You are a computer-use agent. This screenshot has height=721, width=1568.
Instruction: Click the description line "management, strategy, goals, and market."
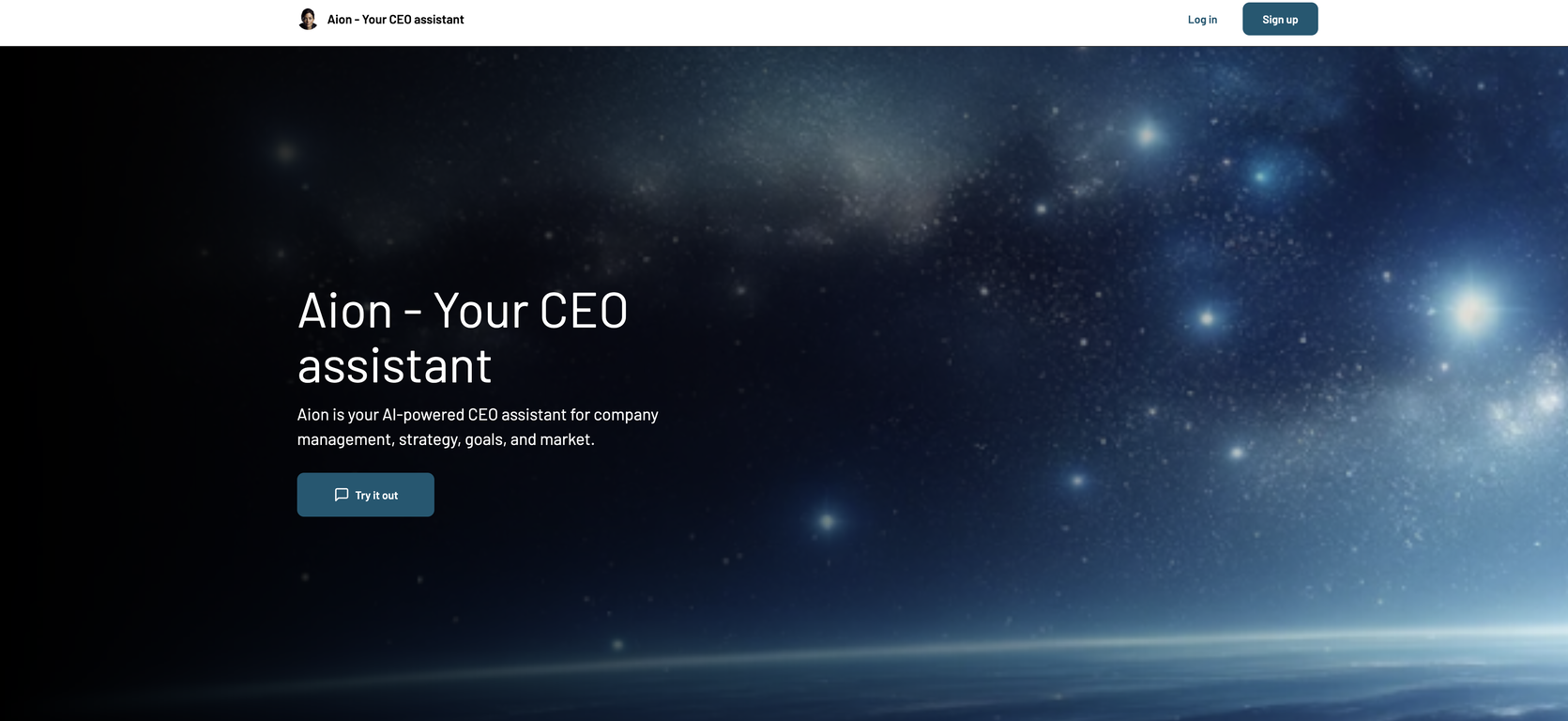point(446,439)
